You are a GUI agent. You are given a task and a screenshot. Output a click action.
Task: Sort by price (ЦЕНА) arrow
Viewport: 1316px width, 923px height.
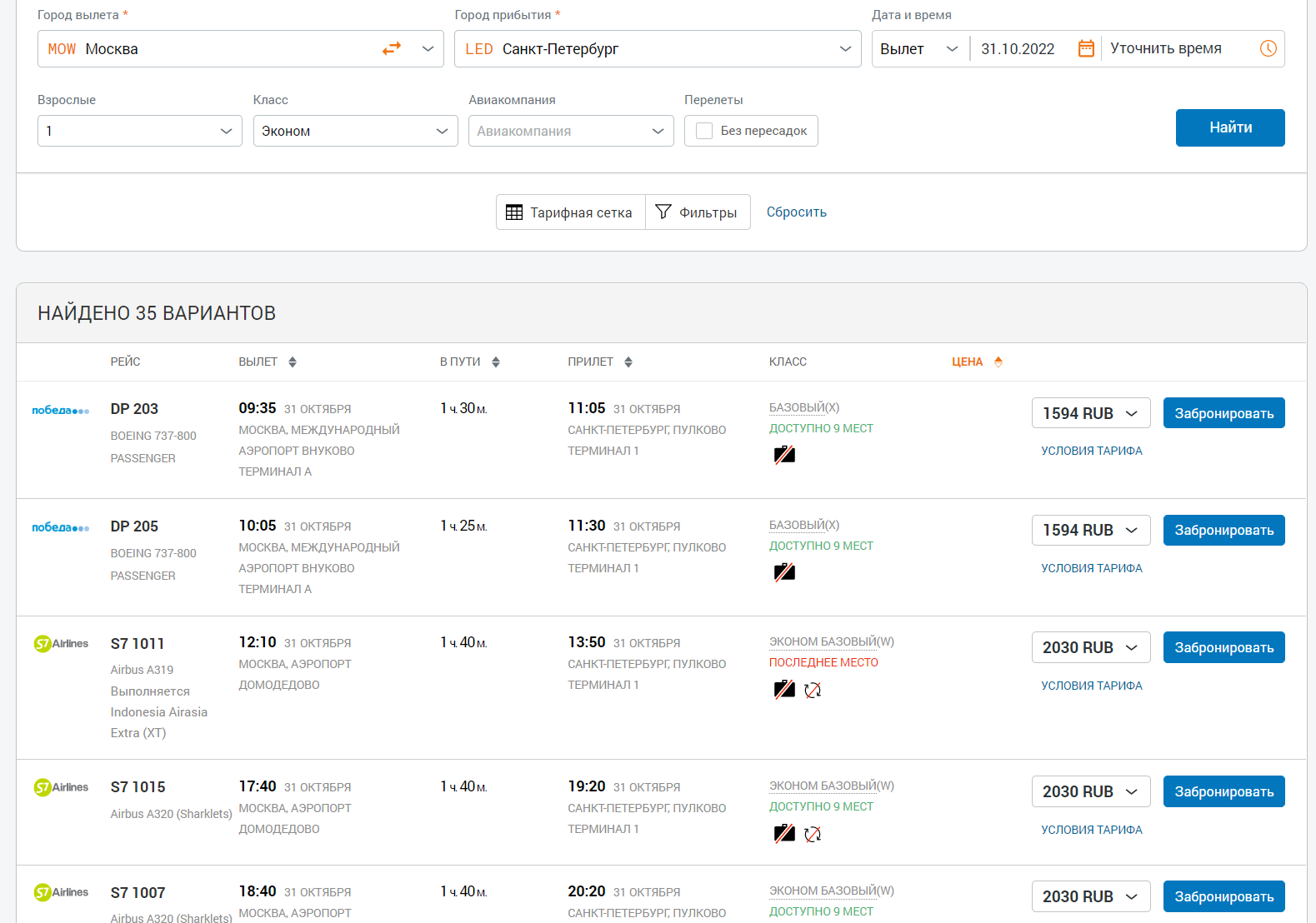click(998, 362)
